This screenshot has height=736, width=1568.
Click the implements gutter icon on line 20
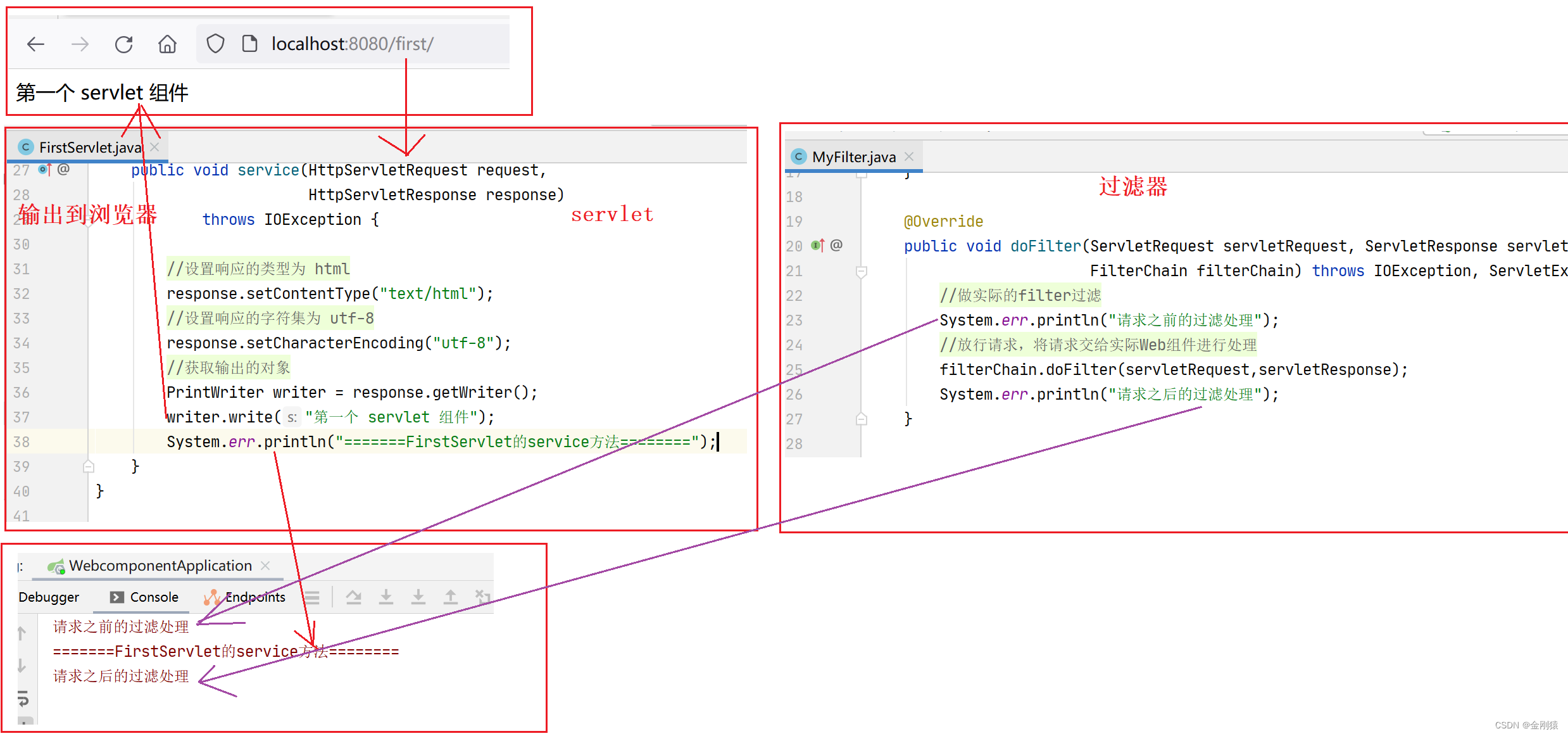point(818,245)
